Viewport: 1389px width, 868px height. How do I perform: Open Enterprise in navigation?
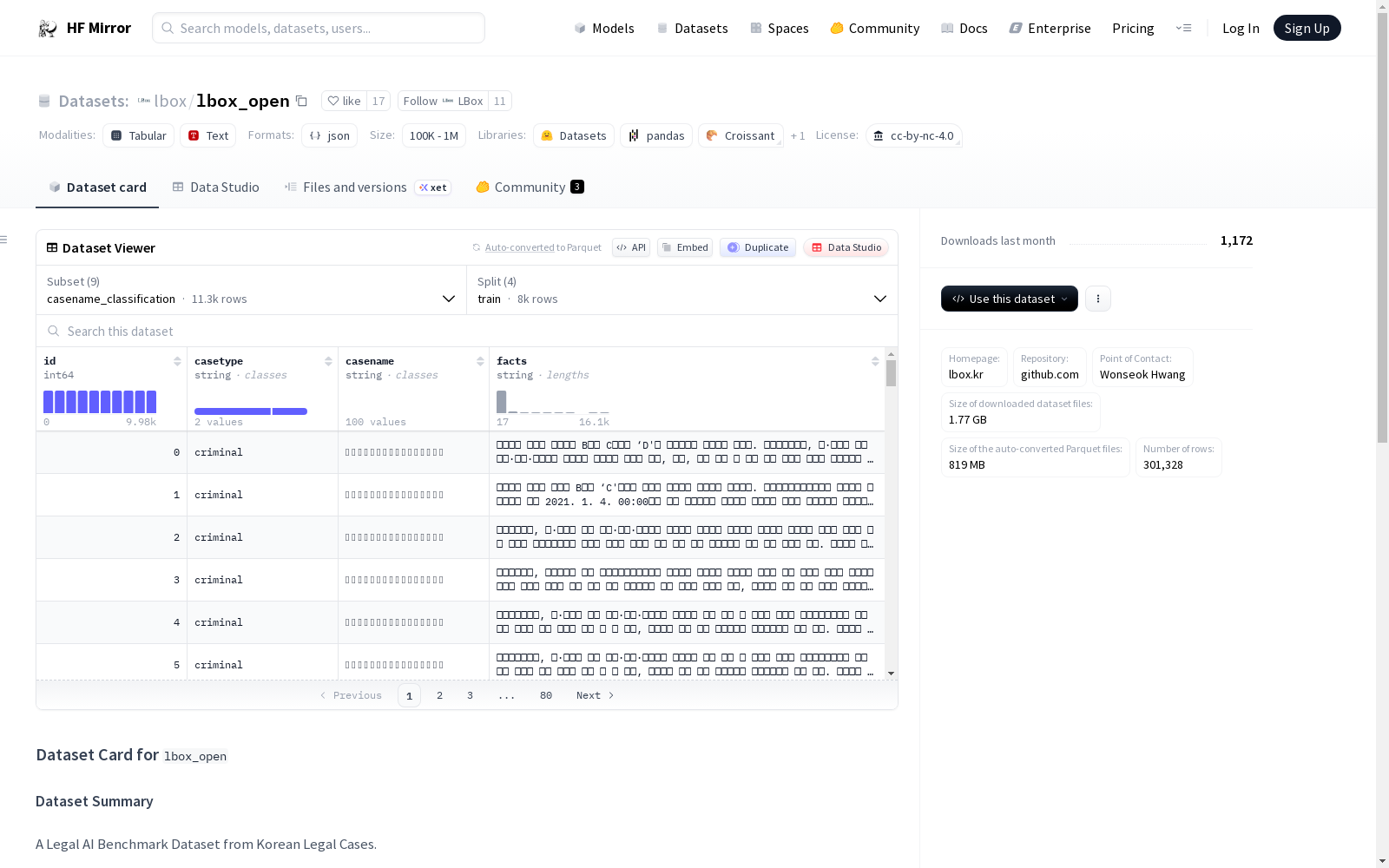coord(1050,29)
